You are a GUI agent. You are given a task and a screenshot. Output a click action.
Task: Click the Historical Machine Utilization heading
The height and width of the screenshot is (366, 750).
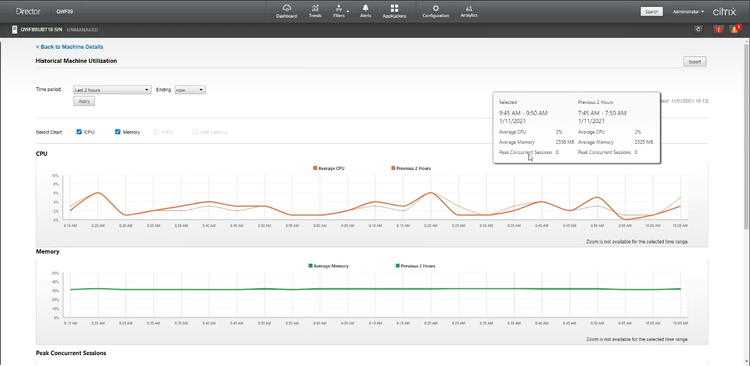pyautogui.click(x=77, y=61)
